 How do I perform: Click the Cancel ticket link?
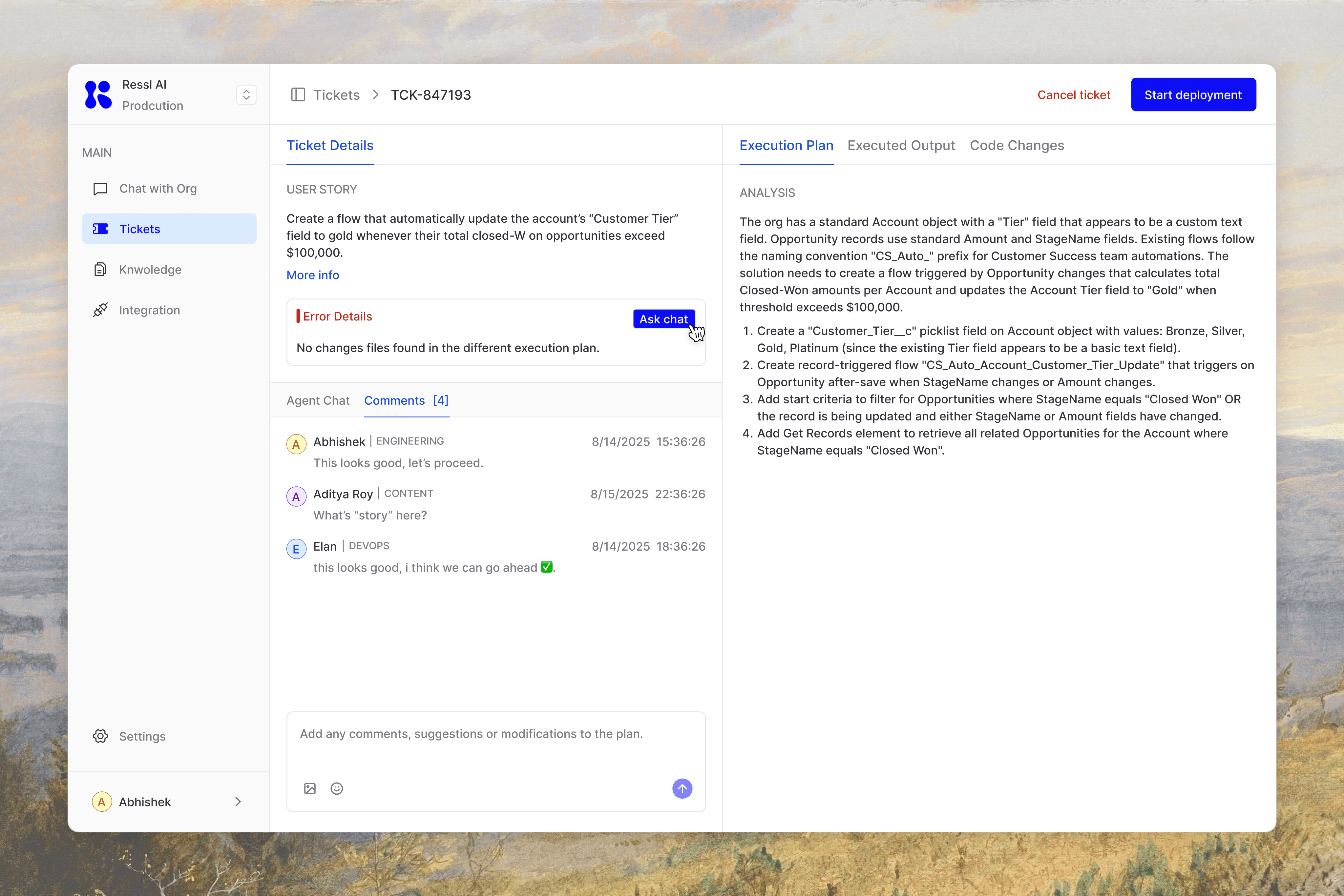click(x=1074, y=95)
